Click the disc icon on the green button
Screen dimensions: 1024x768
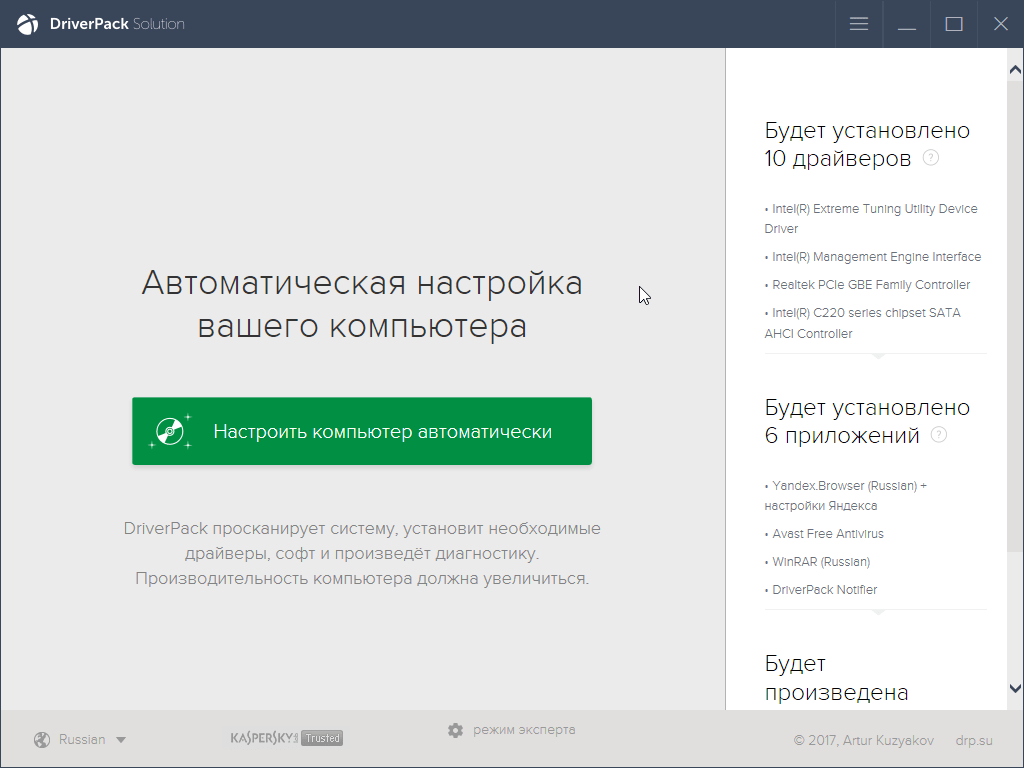[x=170, y=432]
